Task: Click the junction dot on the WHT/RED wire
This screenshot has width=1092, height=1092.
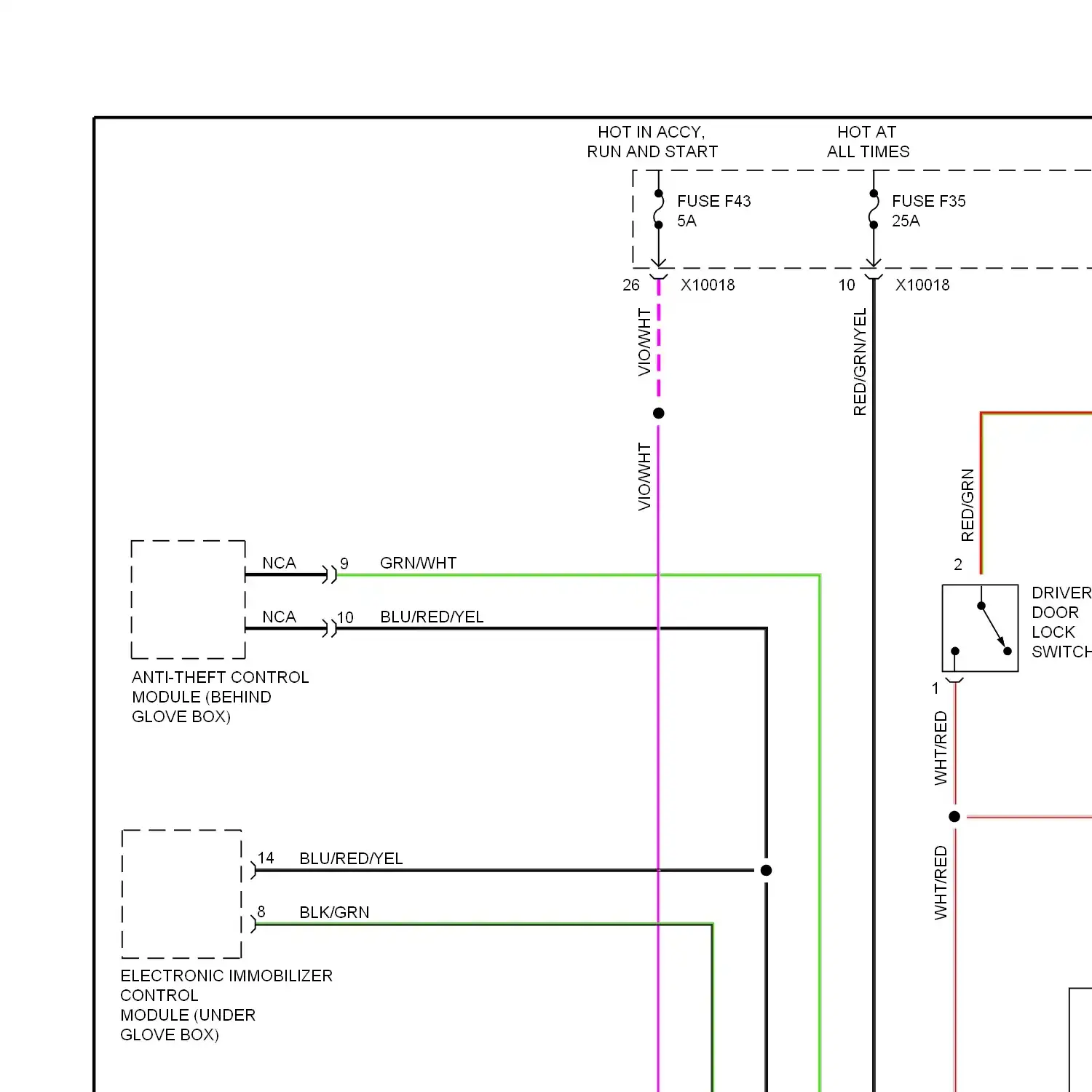Action: click(954, 817)
